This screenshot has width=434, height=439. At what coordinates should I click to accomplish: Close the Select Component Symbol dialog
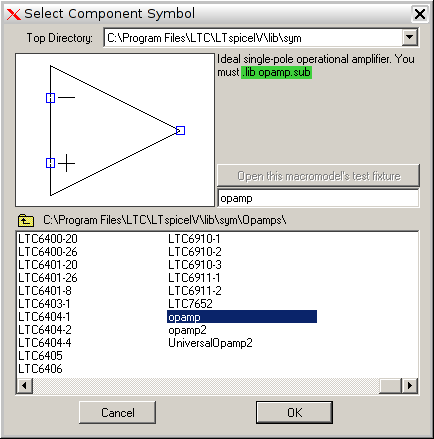[419, 14]
